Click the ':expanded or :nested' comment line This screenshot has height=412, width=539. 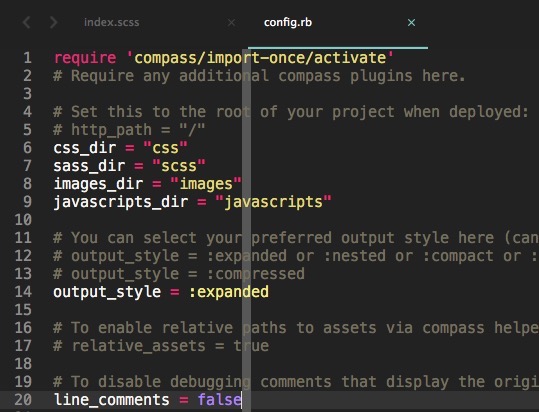point(296,256)
